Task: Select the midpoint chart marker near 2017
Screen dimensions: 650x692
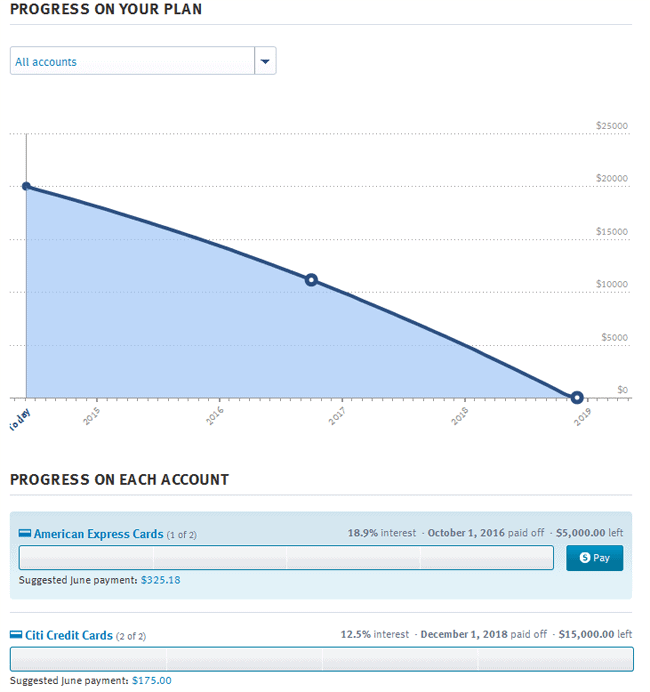Action: (311, 280)
